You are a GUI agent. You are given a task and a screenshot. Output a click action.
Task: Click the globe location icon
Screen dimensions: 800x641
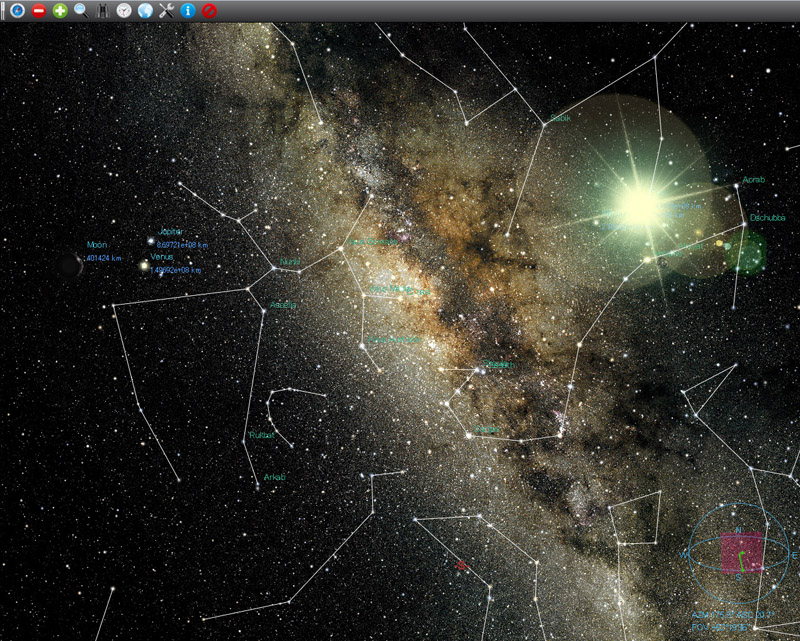pos(145,10)
